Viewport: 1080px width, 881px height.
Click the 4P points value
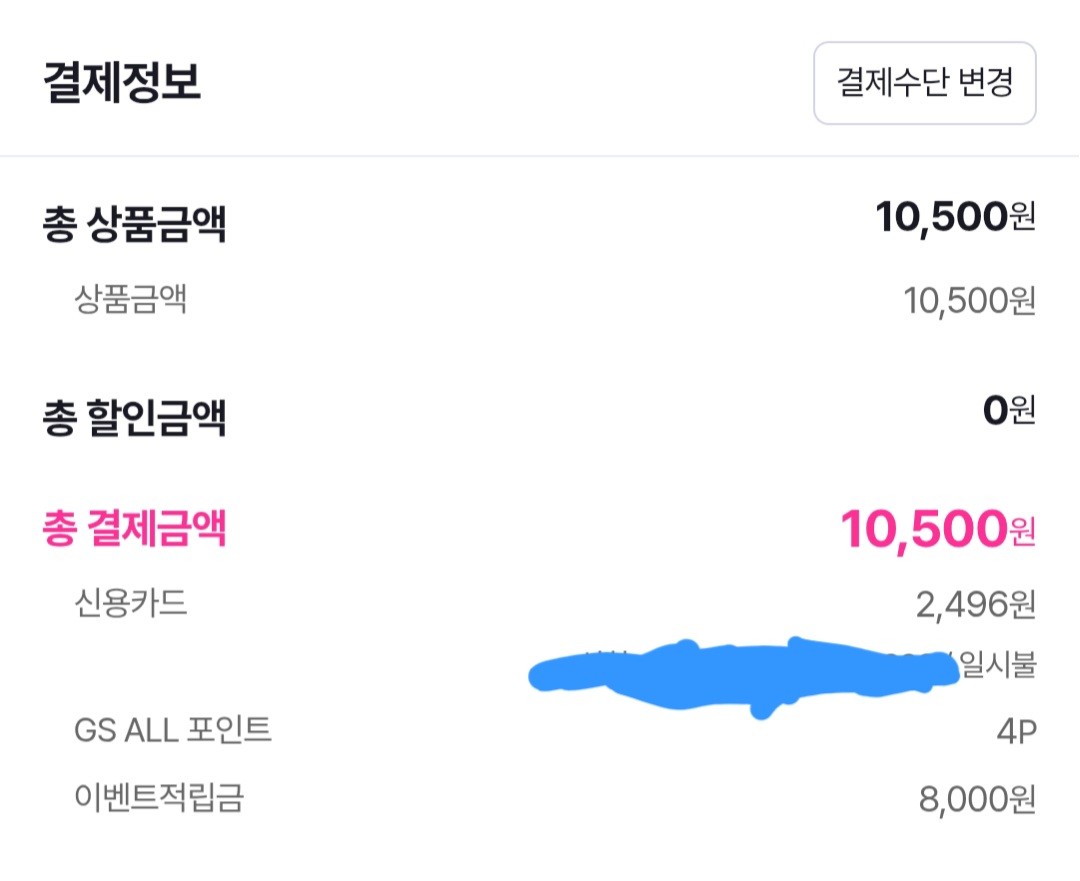point(1015,732)
